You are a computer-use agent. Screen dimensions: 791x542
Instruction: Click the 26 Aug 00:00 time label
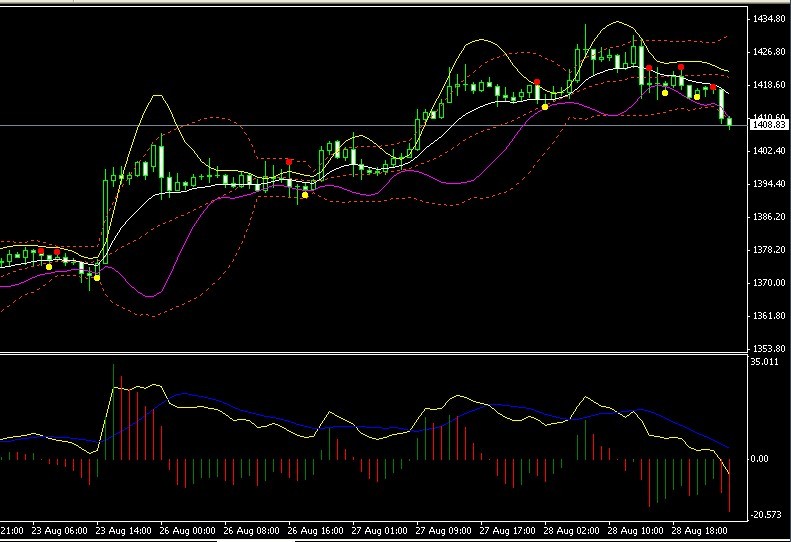coord(187,531)
